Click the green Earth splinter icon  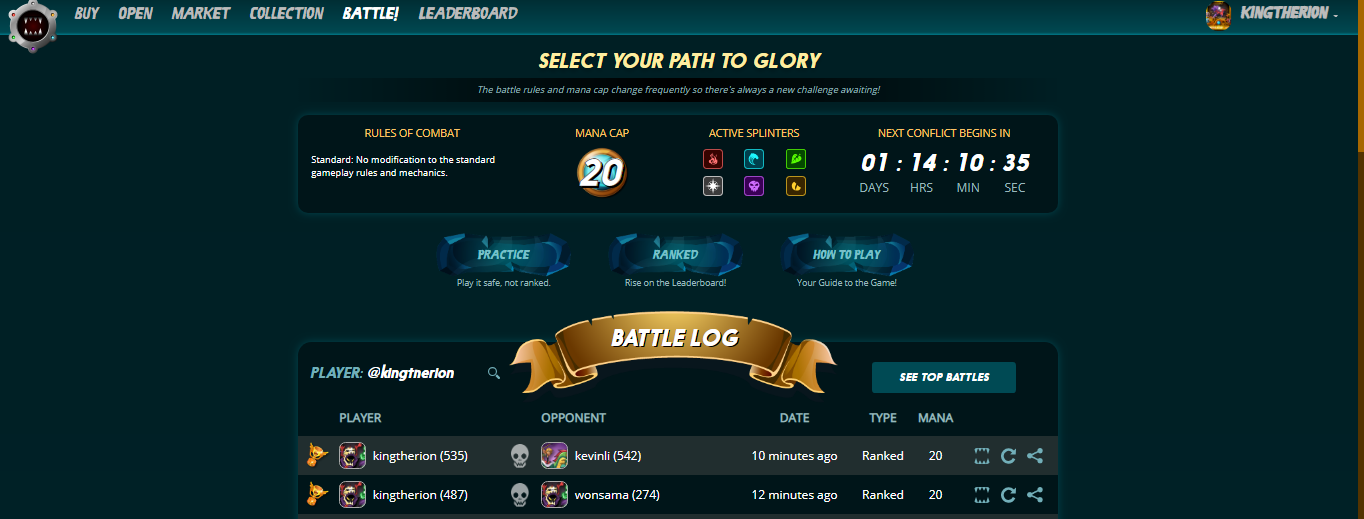click(796, 159)
